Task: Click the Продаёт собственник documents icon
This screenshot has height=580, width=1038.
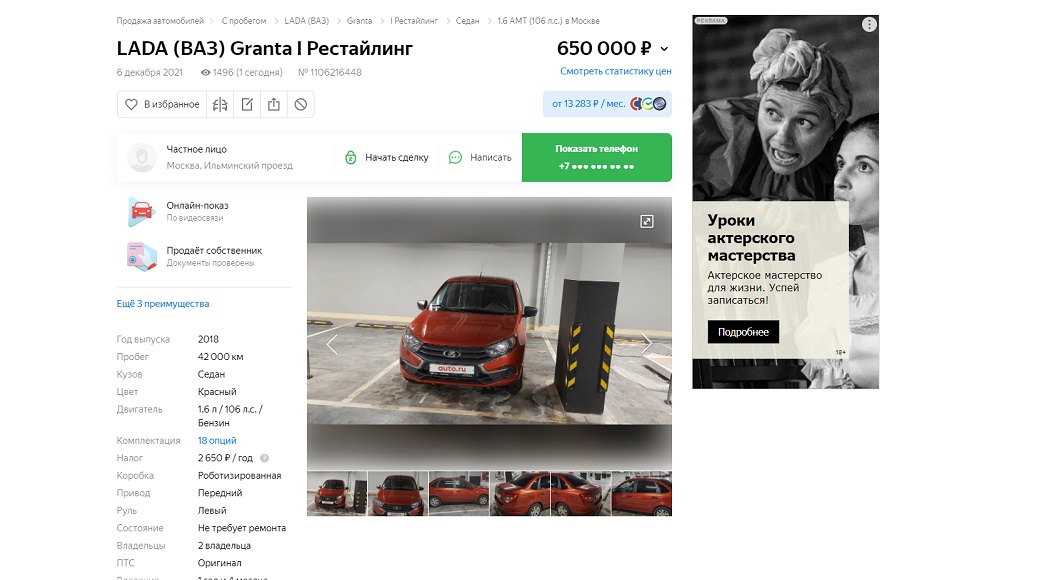Action: pos(142,257)
